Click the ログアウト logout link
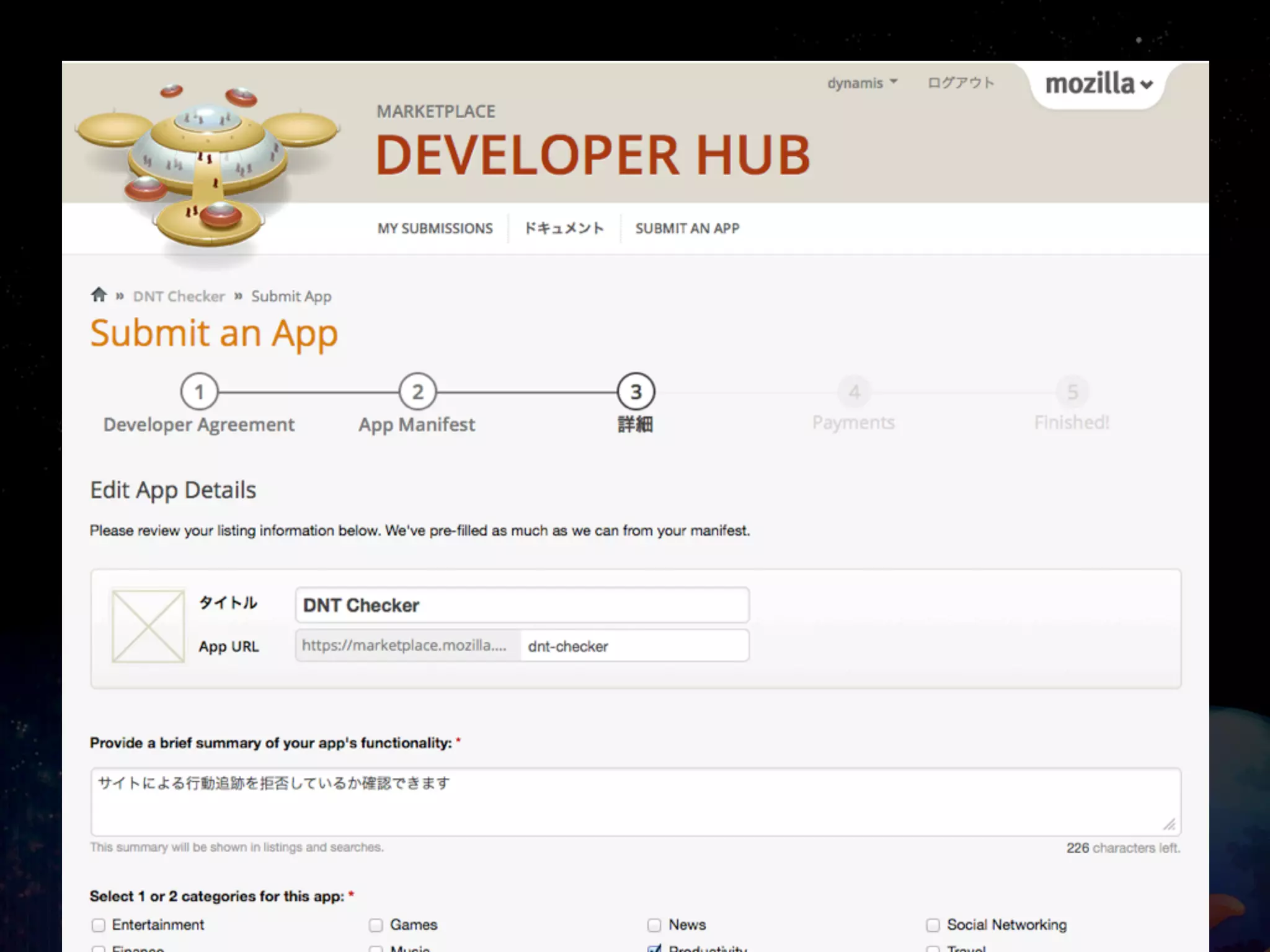Image resolution: width=1270 pixels, height=952 pixels. (x=961, y=83)
